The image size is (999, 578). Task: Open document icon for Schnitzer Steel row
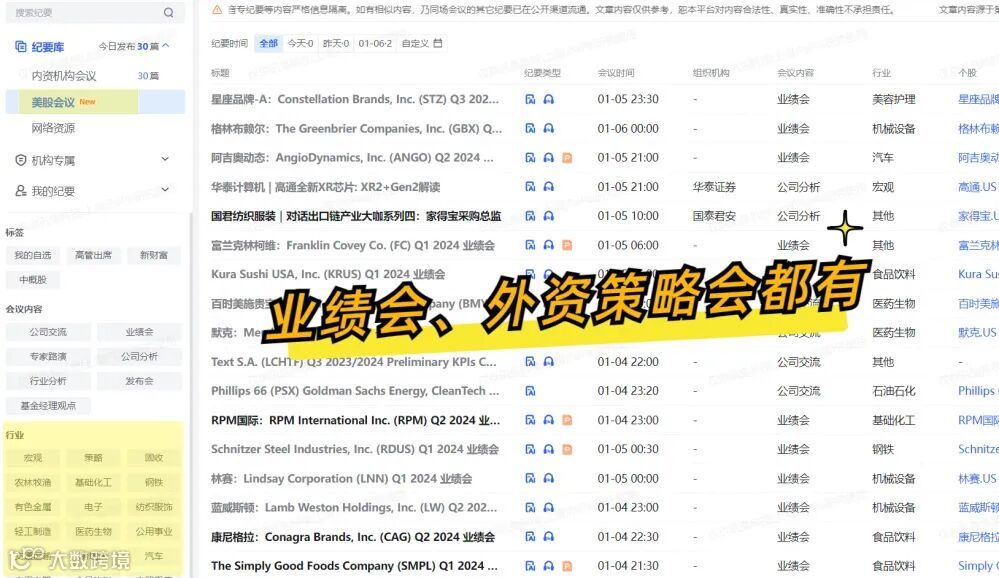click(530, 449)
